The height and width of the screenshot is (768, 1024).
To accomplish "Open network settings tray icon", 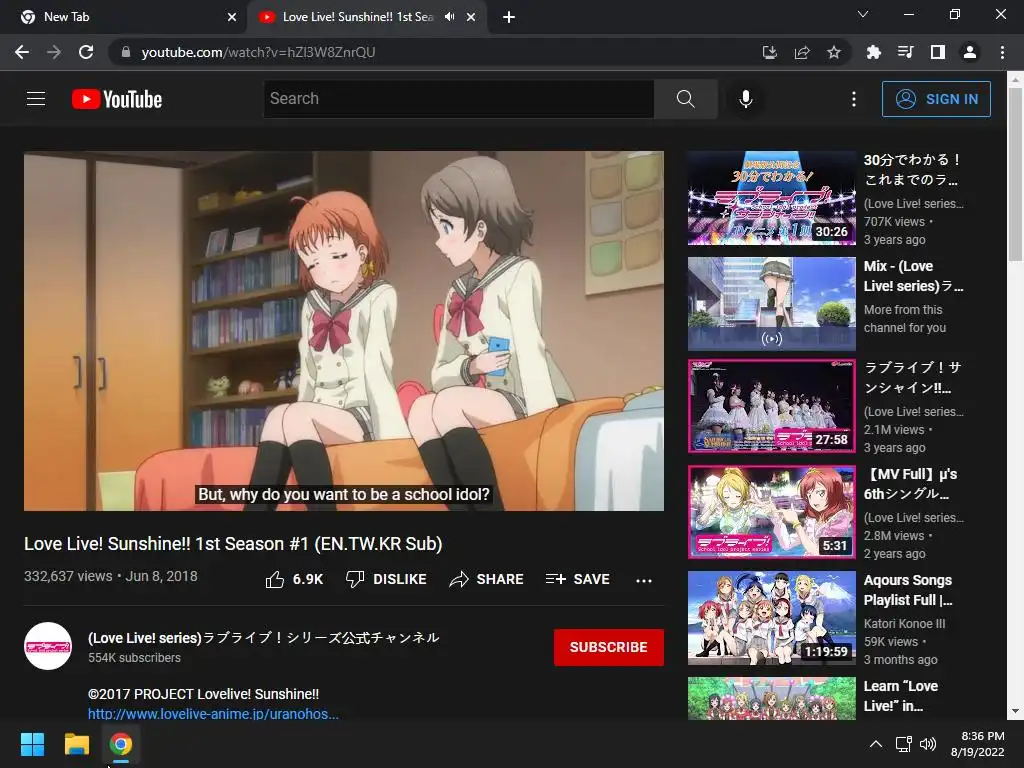I will (904, 744).
